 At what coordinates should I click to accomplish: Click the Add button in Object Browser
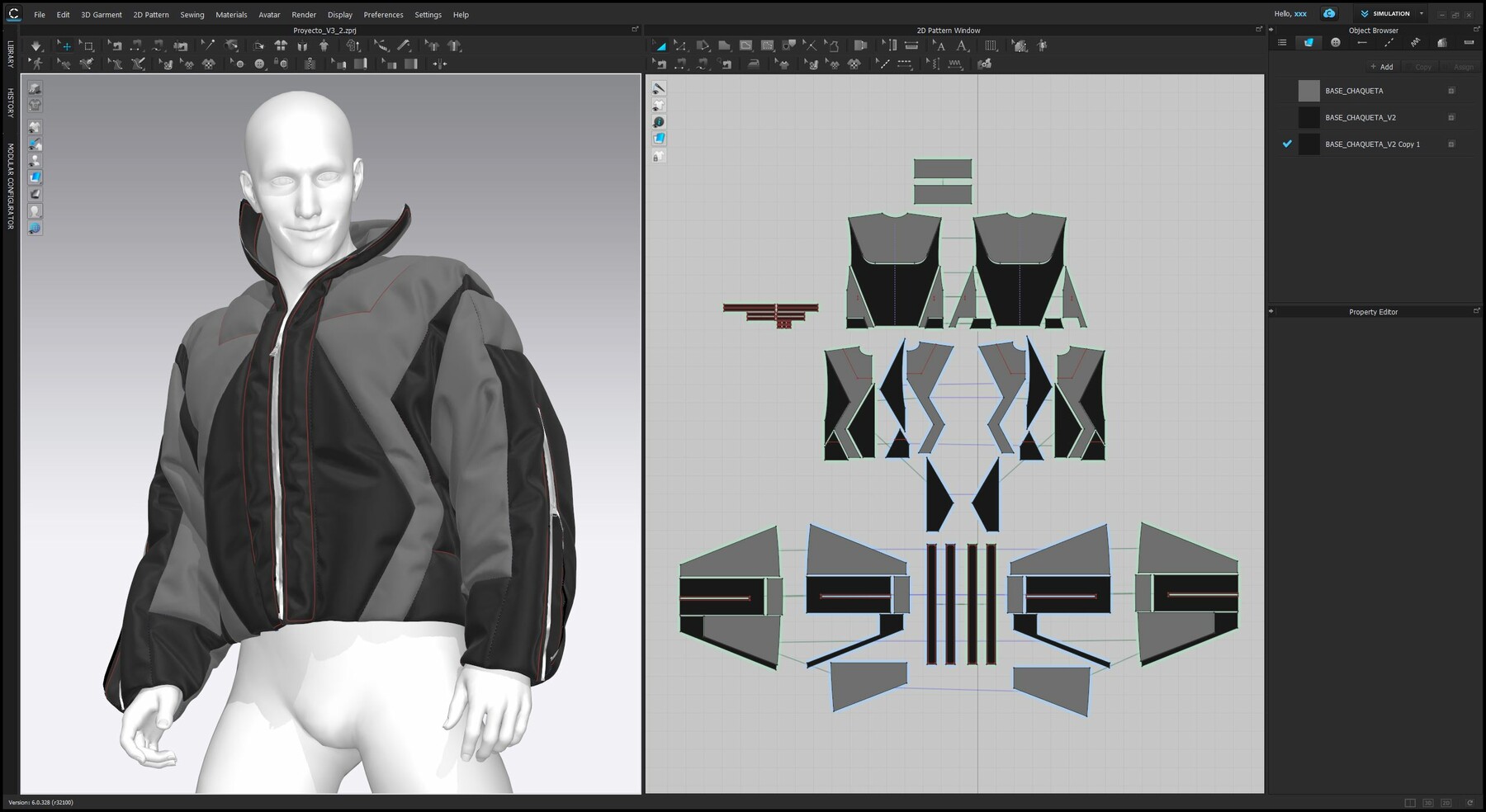pos(1381,67)
